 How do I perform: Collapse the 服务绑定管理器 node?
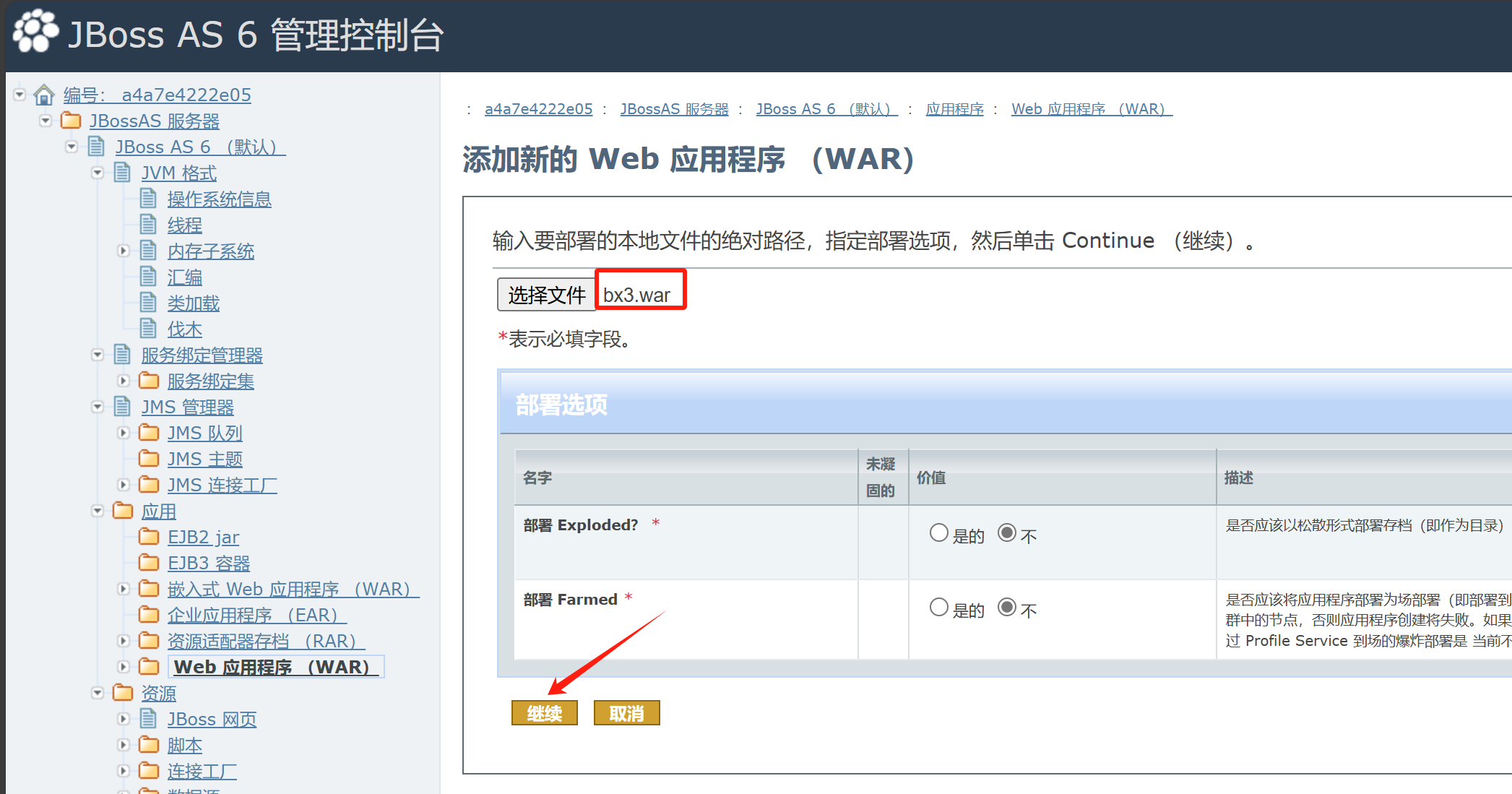(x=98, y=354)
